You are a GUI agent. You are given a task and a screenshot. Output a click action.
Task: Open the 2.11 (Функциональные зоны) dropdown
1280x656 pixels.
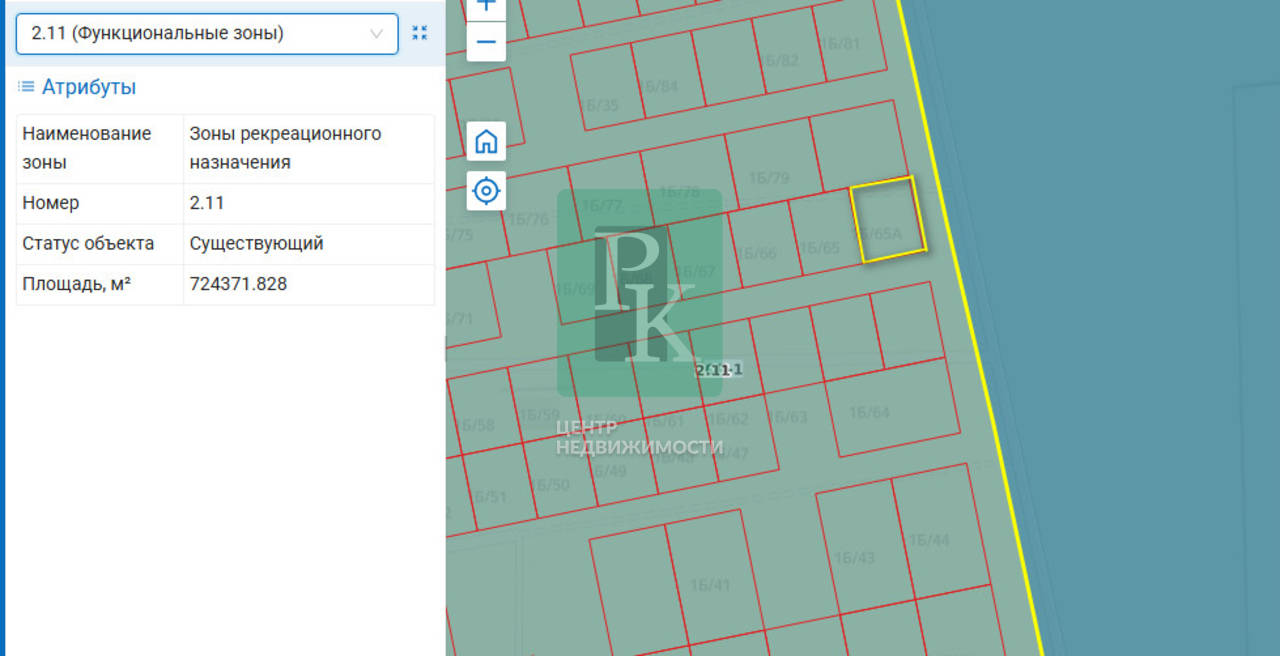click(207, 33)
